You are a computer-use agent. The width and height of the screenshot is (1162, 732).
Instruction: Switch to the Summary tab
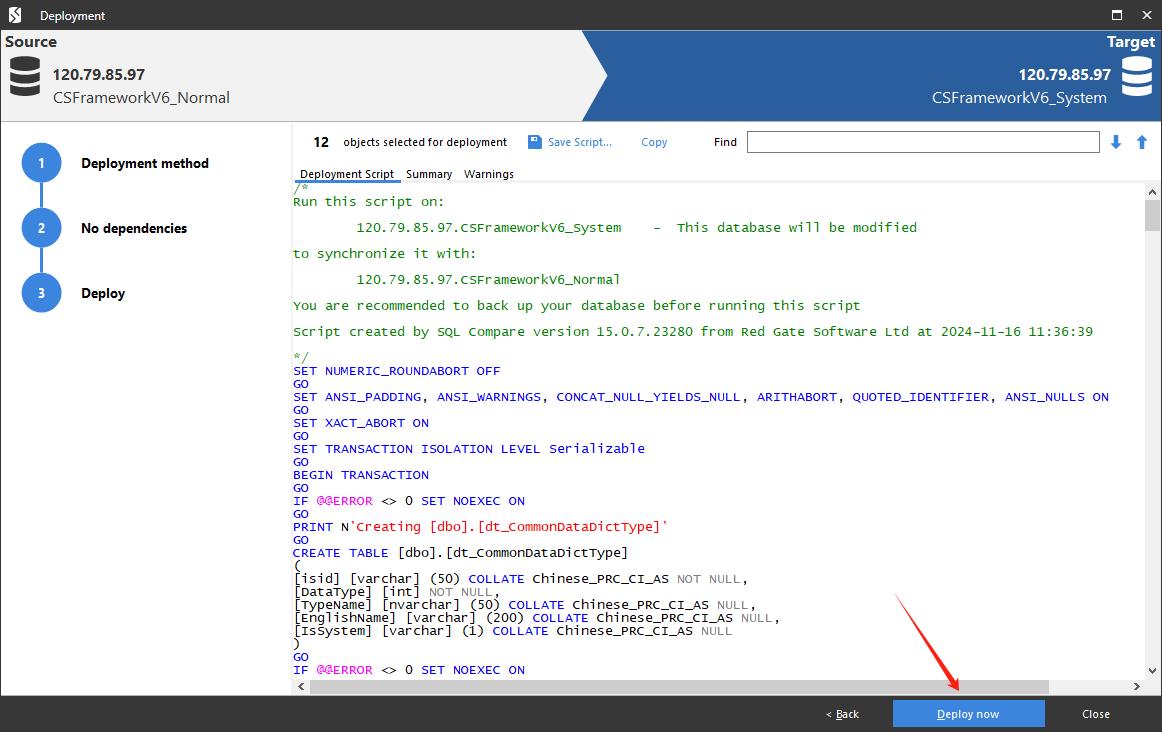pos(428,174)
